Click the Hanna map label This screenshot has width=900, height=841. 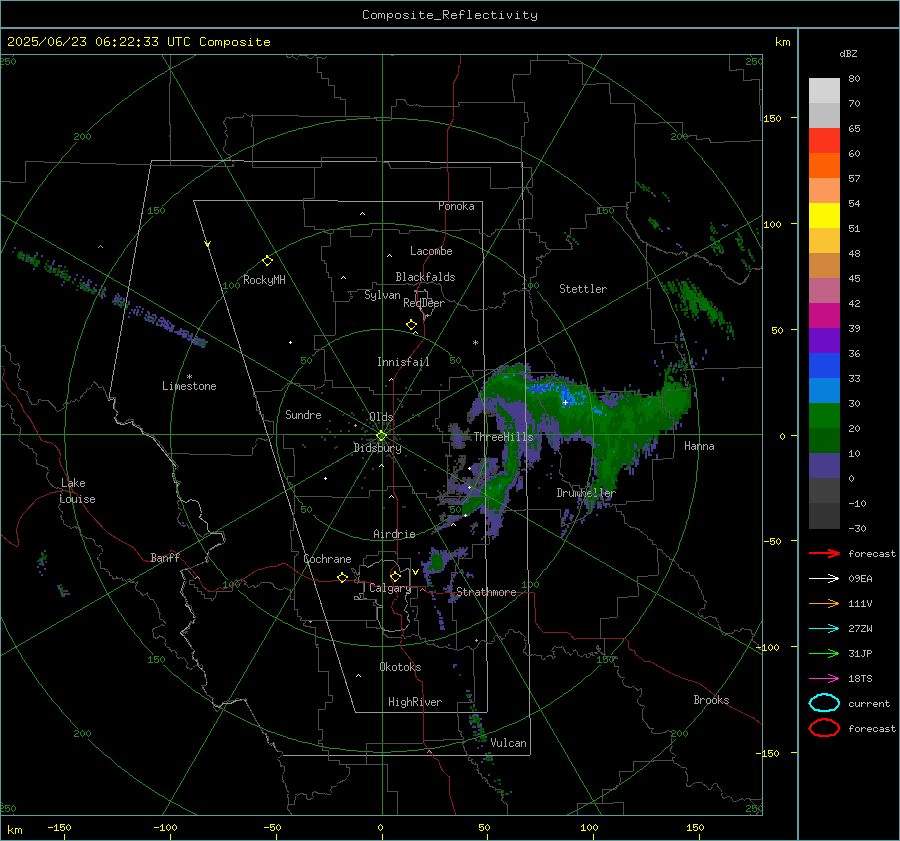coord(699,446)
